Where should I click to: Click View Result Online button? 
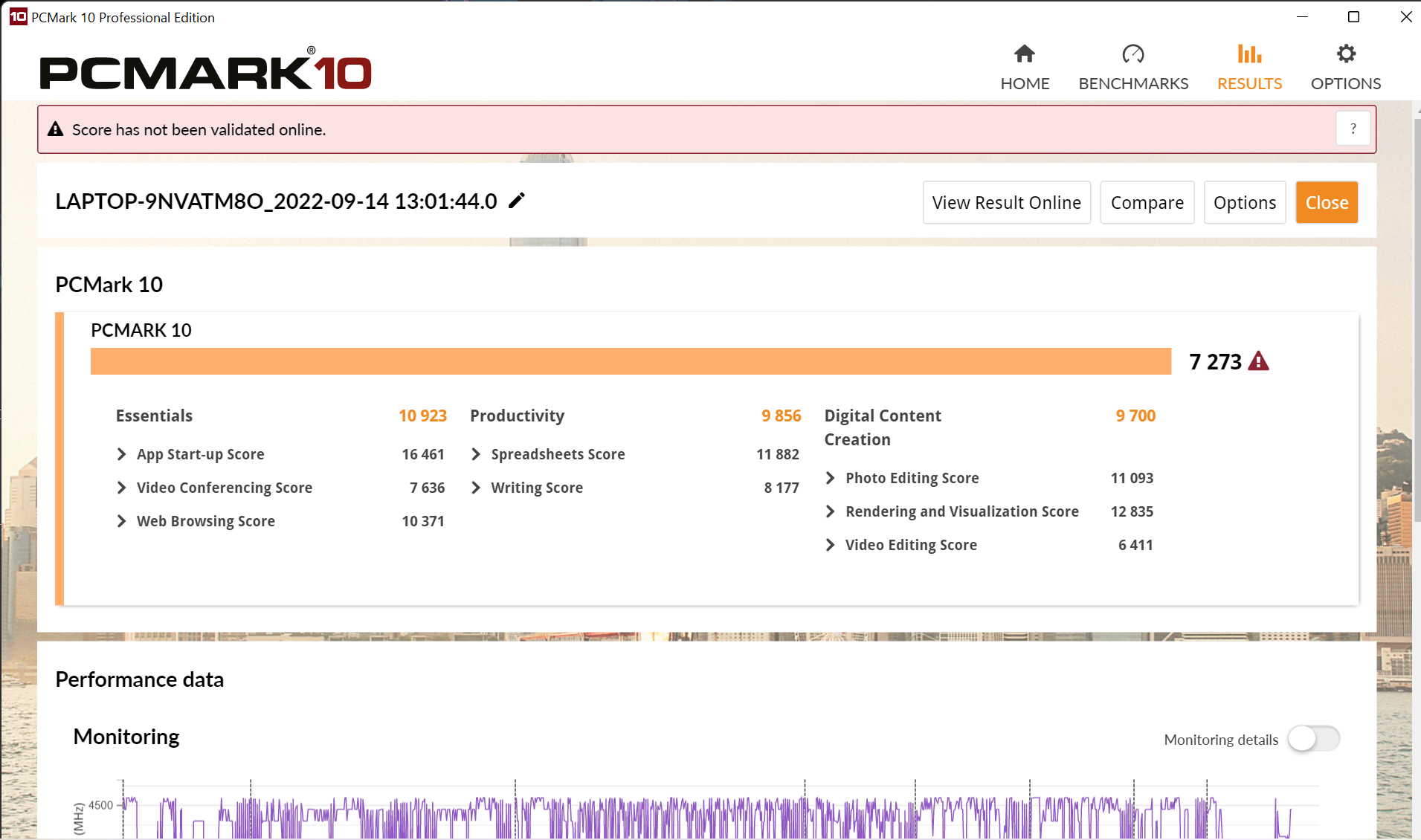[1007, 202]
